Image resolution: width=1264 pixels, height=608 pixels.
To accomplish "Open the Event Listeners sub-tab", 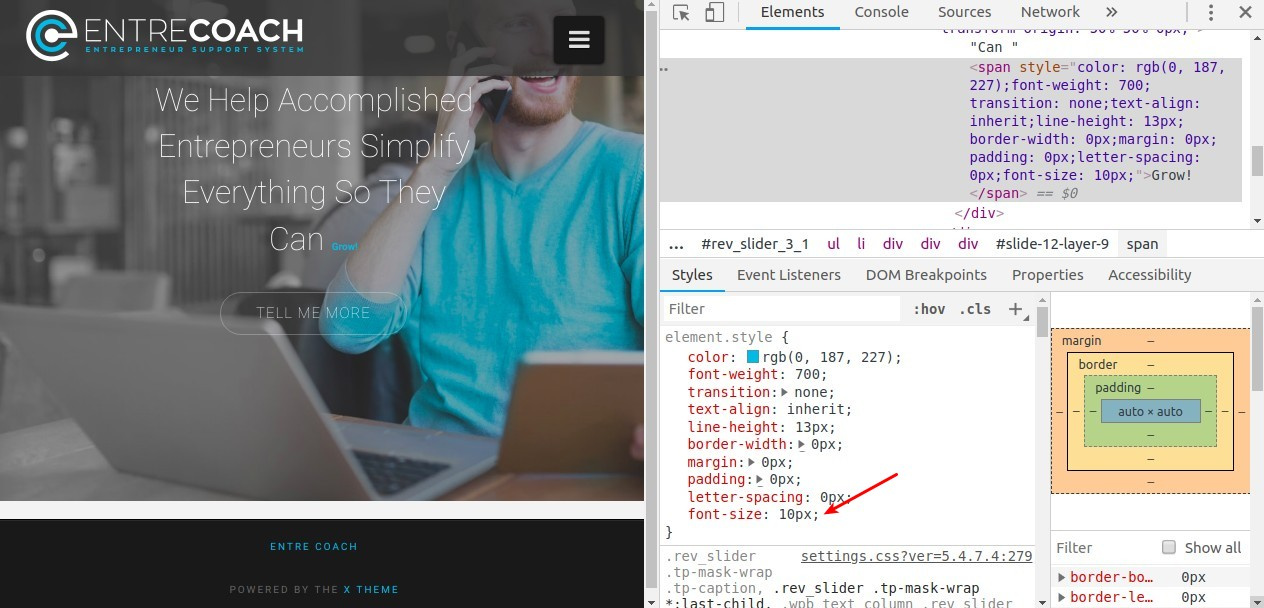I will click(789, 275).
